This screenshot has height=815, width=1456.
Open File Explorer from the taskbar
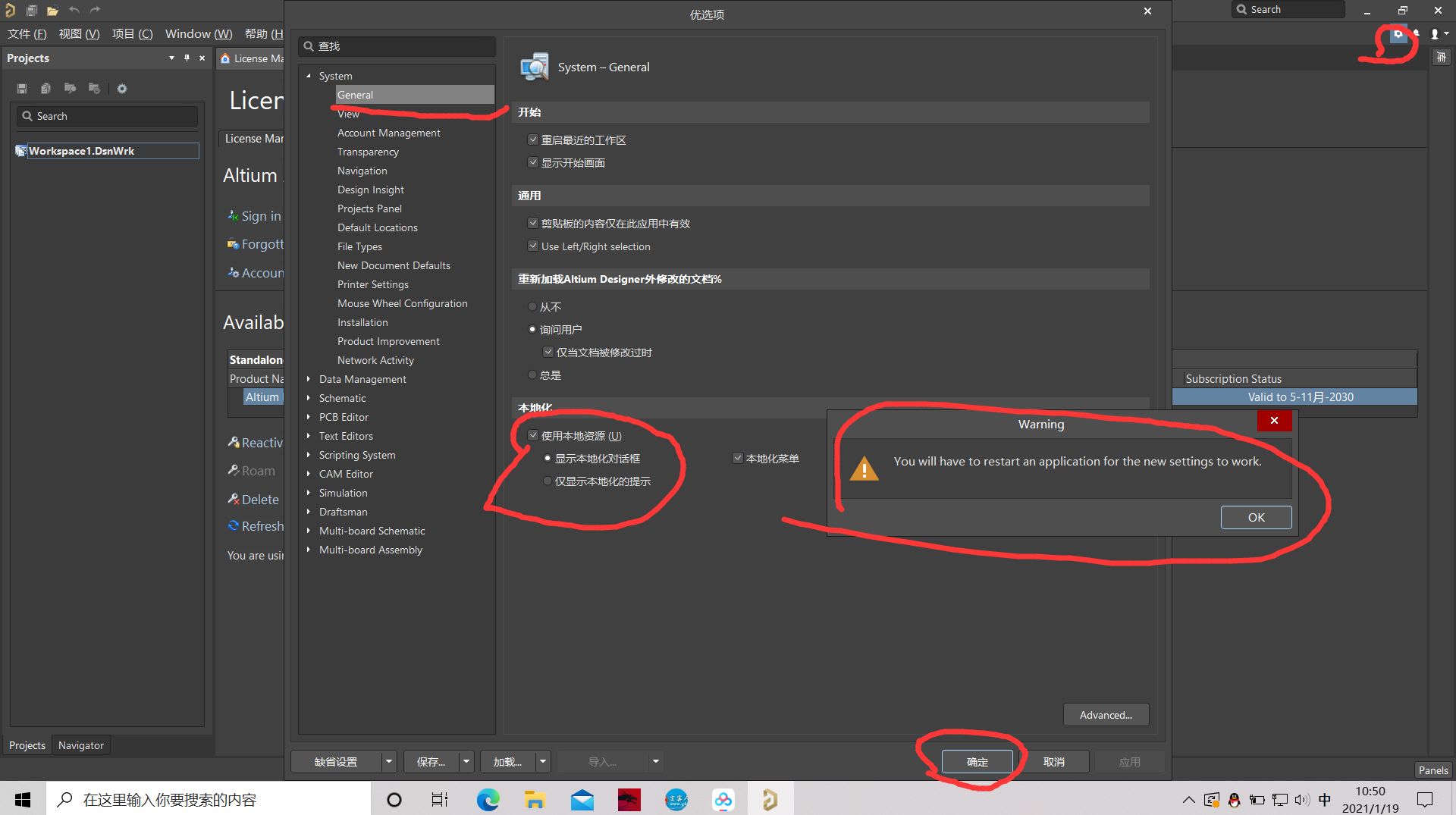[x=535, y=799]
